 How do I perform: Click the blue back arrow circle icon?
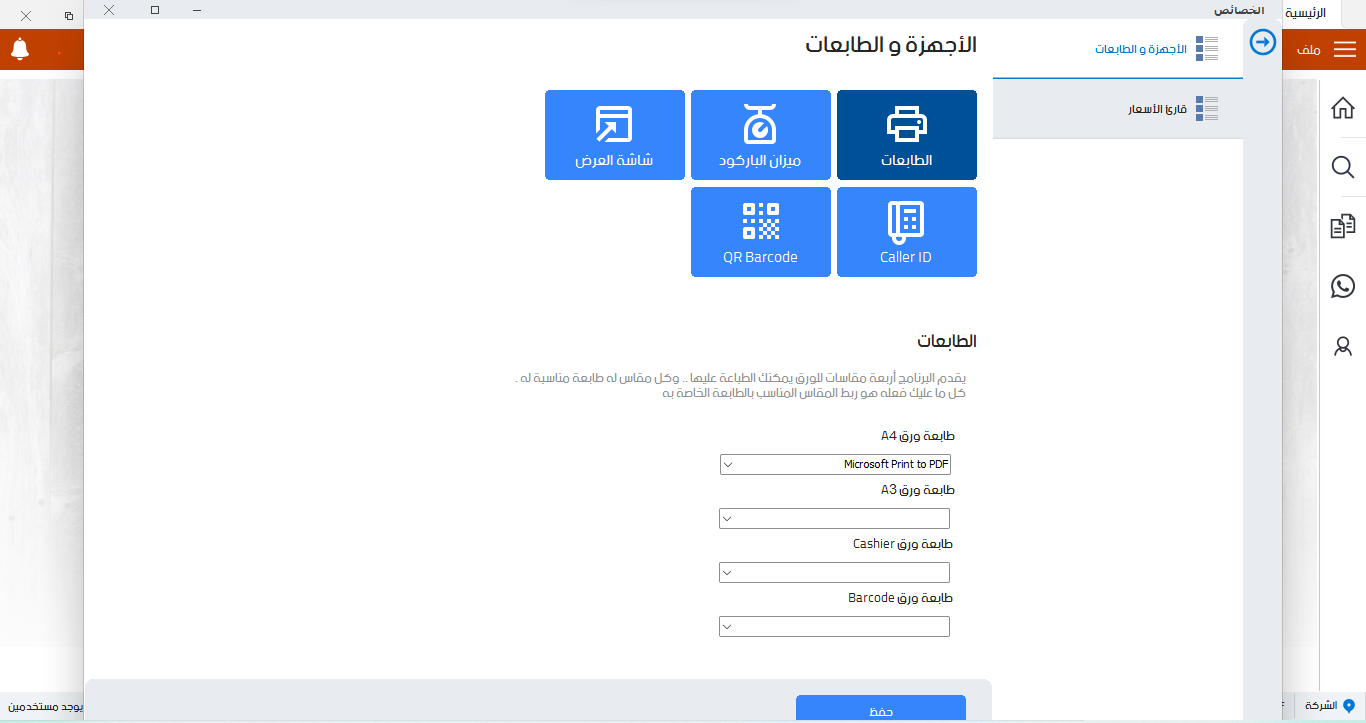1263,42
